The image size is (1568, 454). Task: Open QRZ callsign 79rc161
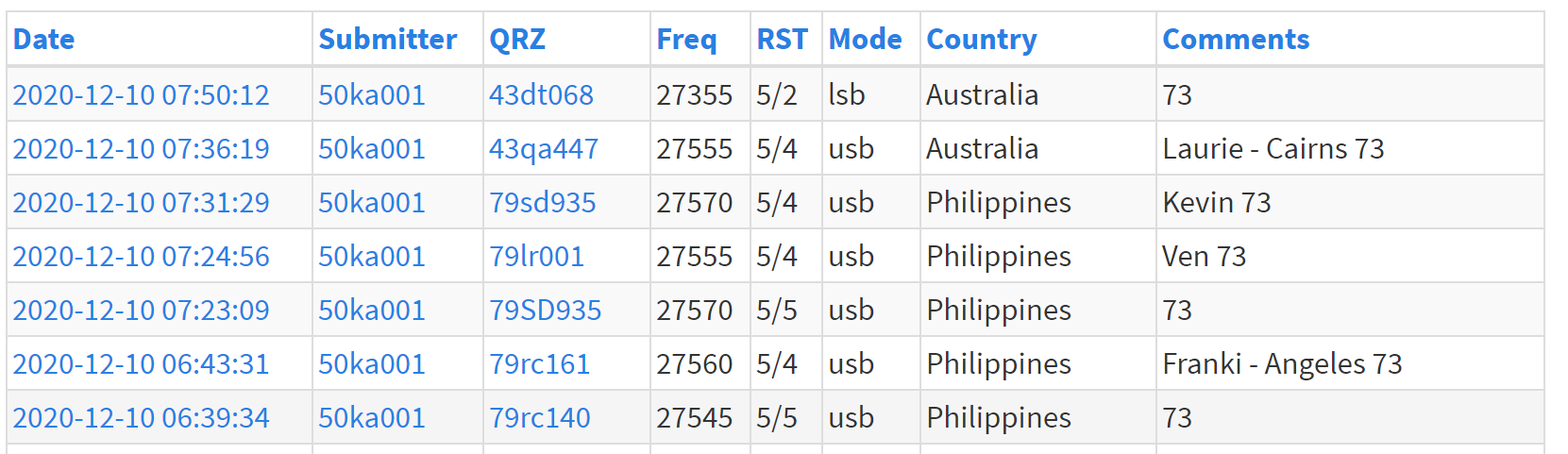(x=539, y=363)
